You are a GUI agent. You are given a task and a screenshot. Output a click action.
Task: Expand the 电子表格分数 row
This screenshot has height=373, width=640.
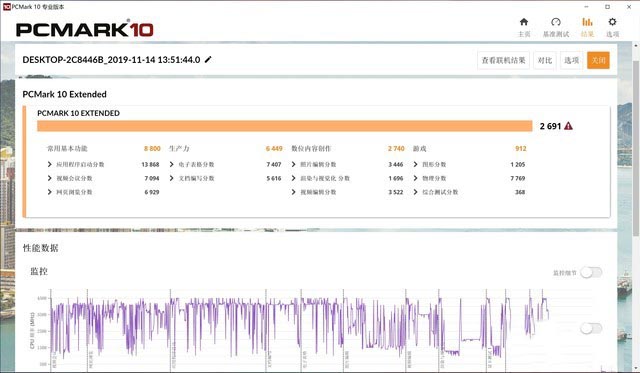tap(172, 164)
